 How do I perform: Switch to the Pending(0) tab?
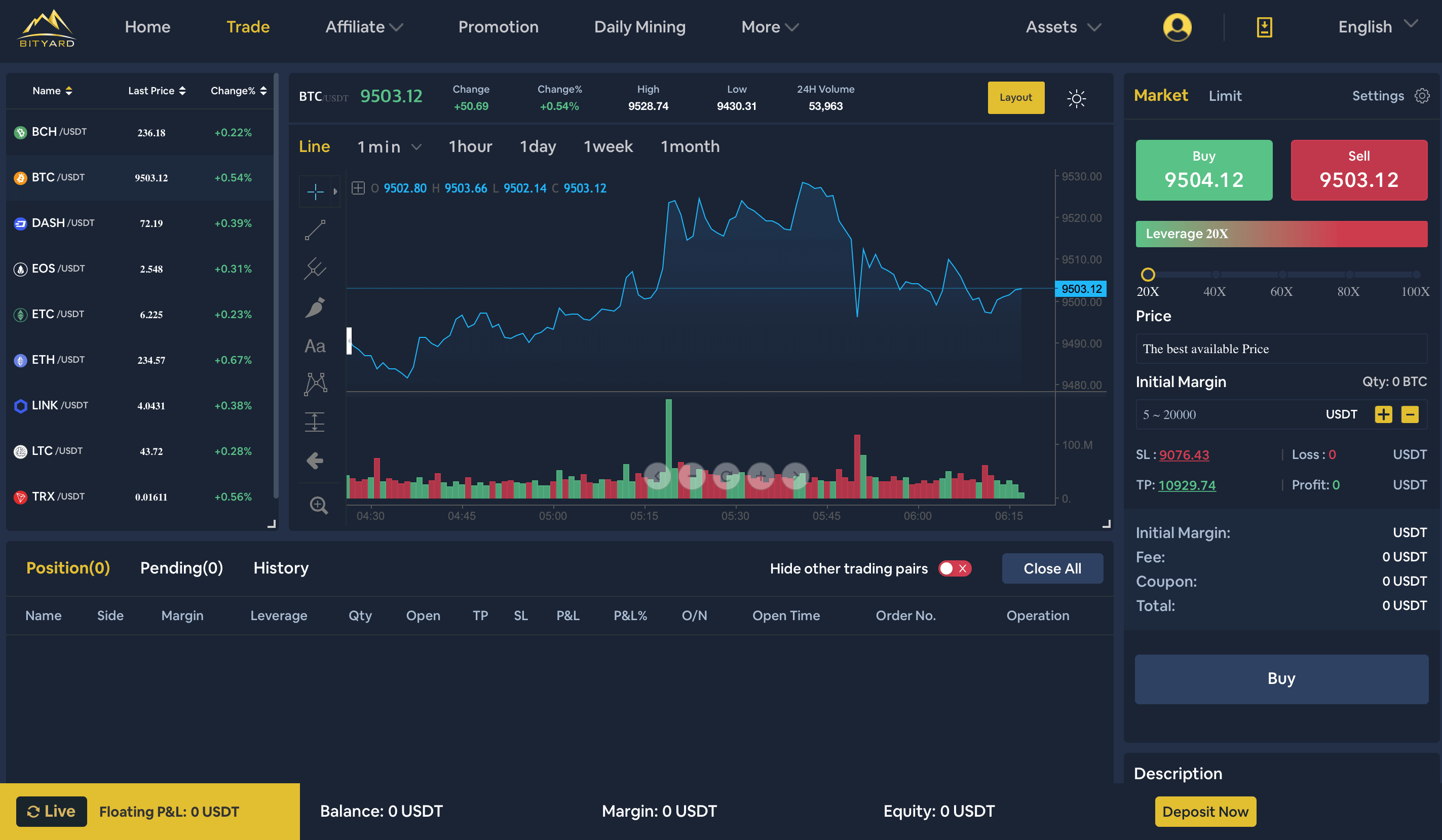pyautogui.click(x=181, y=567)
